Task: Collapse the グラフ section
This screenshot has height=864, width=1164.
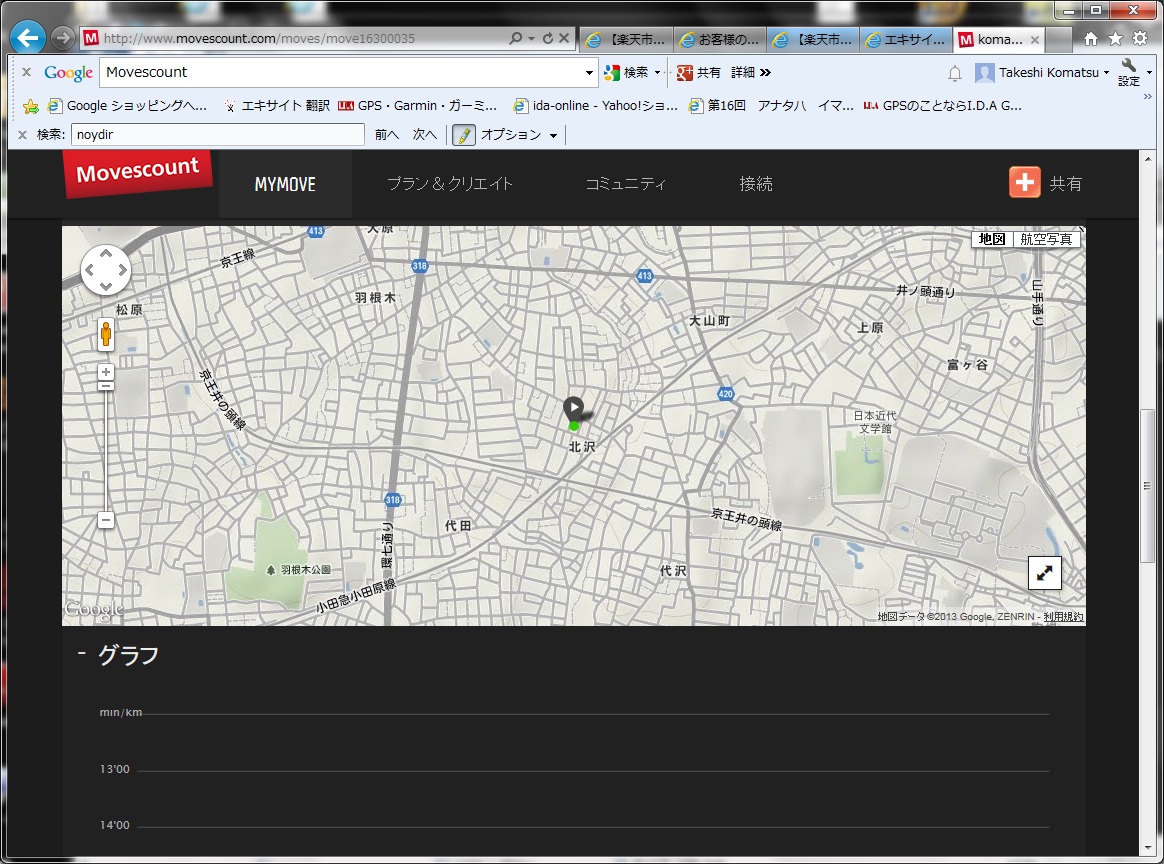Action: tap(82, 654)
